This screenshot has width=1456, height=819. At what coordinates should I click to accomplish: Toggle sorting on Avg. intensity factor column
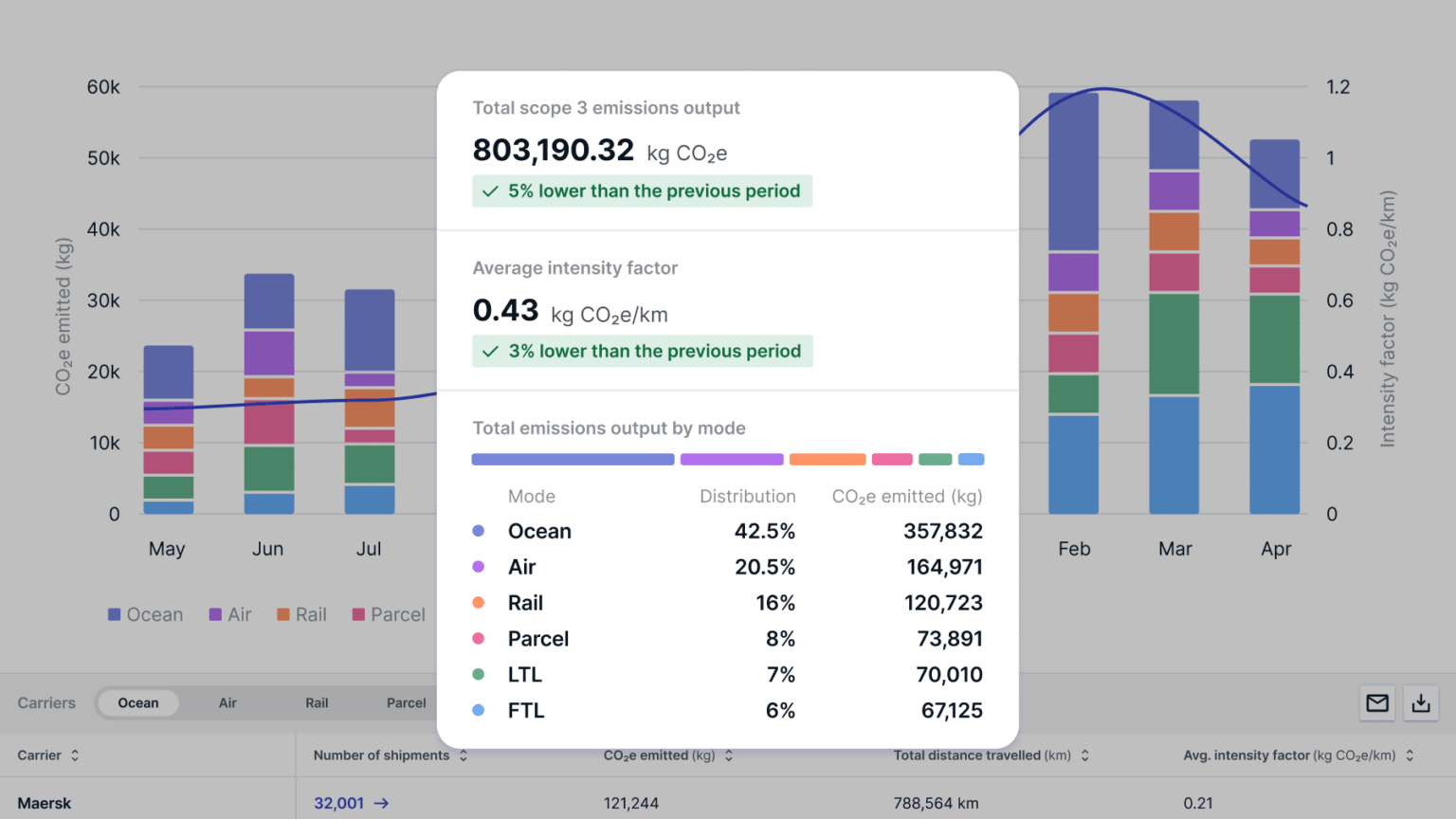pos(1408,755)
